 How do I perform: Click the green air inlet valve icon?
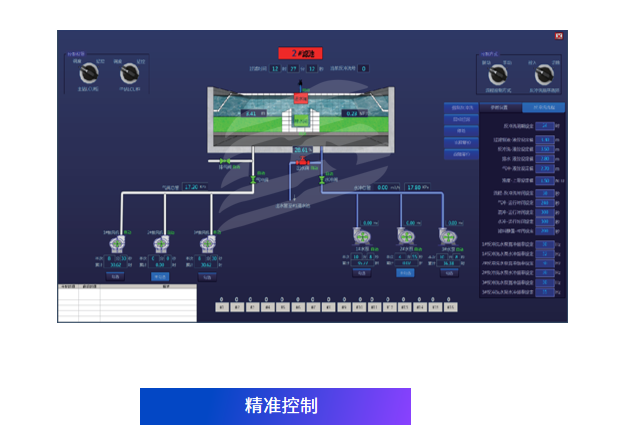pyautogui.click(x=226, y=161)
